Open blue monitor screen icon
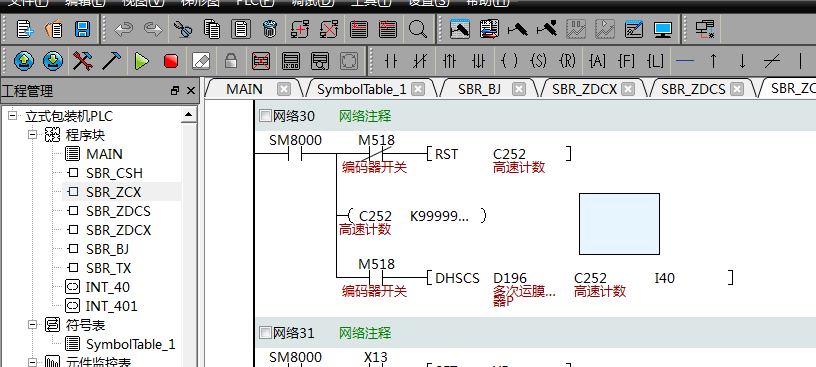Screen dimensions: 816x367 pyautogui.click(x=662, y=29)
